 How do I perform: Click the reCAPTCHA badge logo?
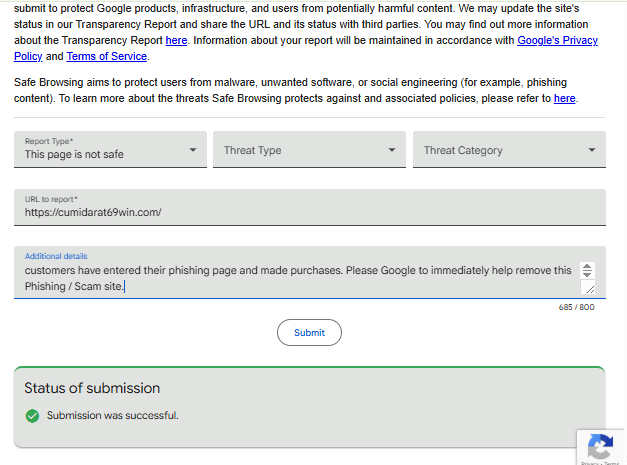tap(600, 446)
